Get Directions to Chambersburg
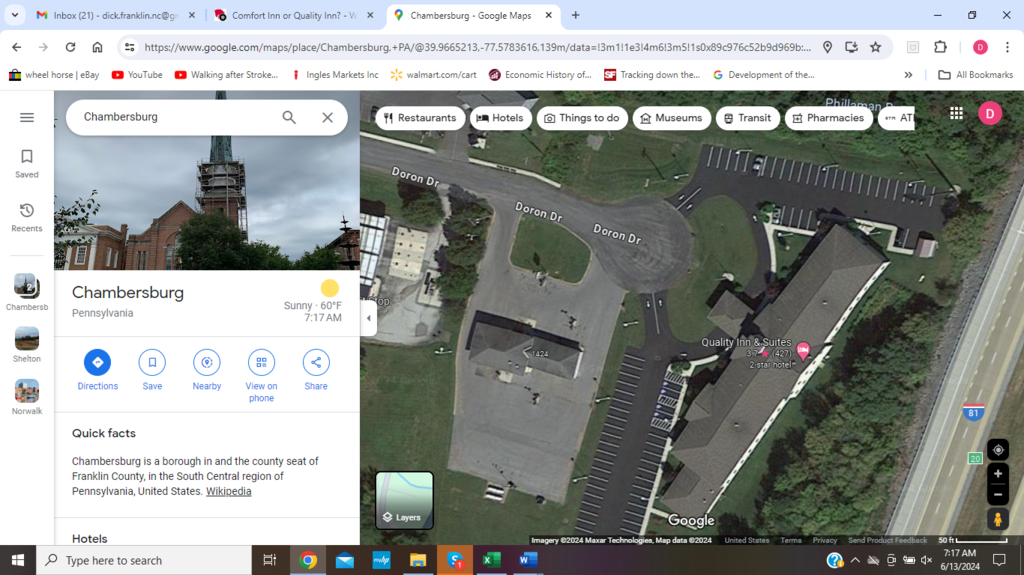 click(97, 370)
